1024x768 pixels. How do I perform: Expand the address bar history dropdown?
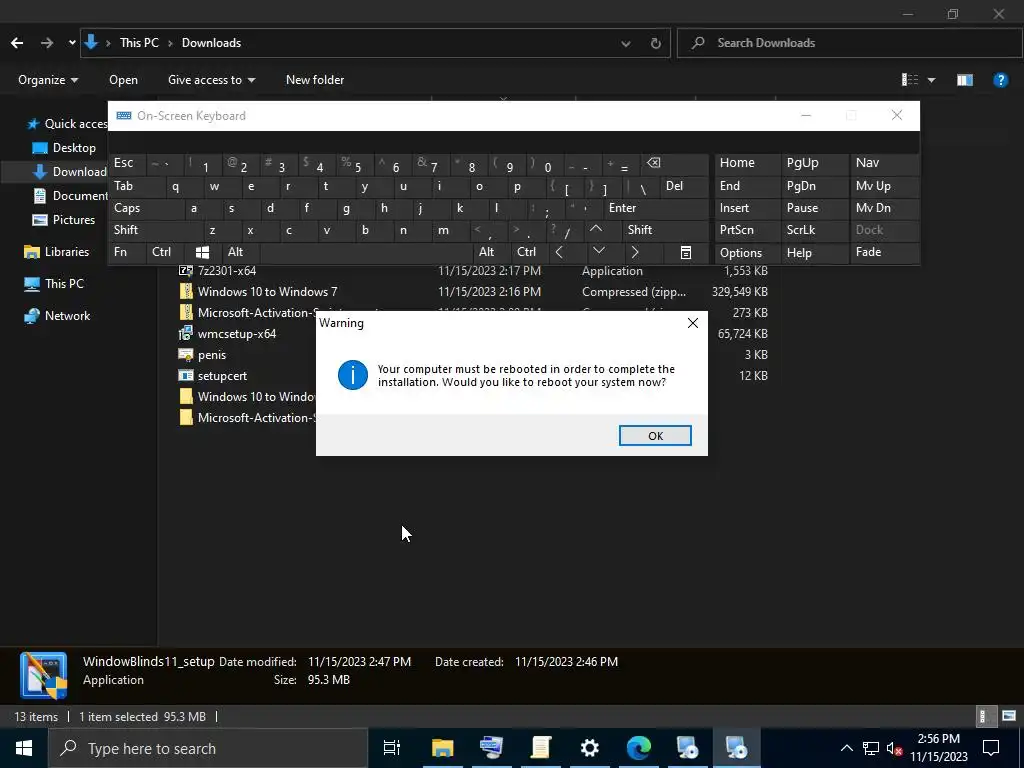coord(626,44)
